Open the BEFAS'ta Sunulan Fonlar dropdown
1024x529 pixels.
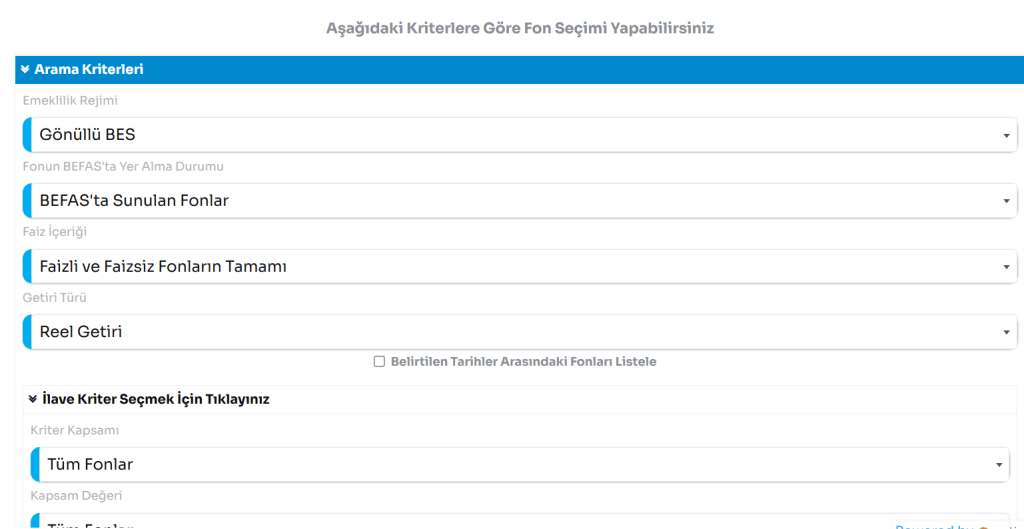tap(500, 201)
